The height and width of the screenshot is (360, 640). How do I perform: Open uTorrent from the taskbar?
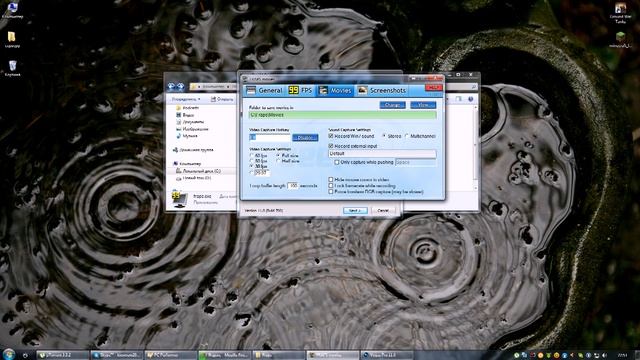coord(62,355)
